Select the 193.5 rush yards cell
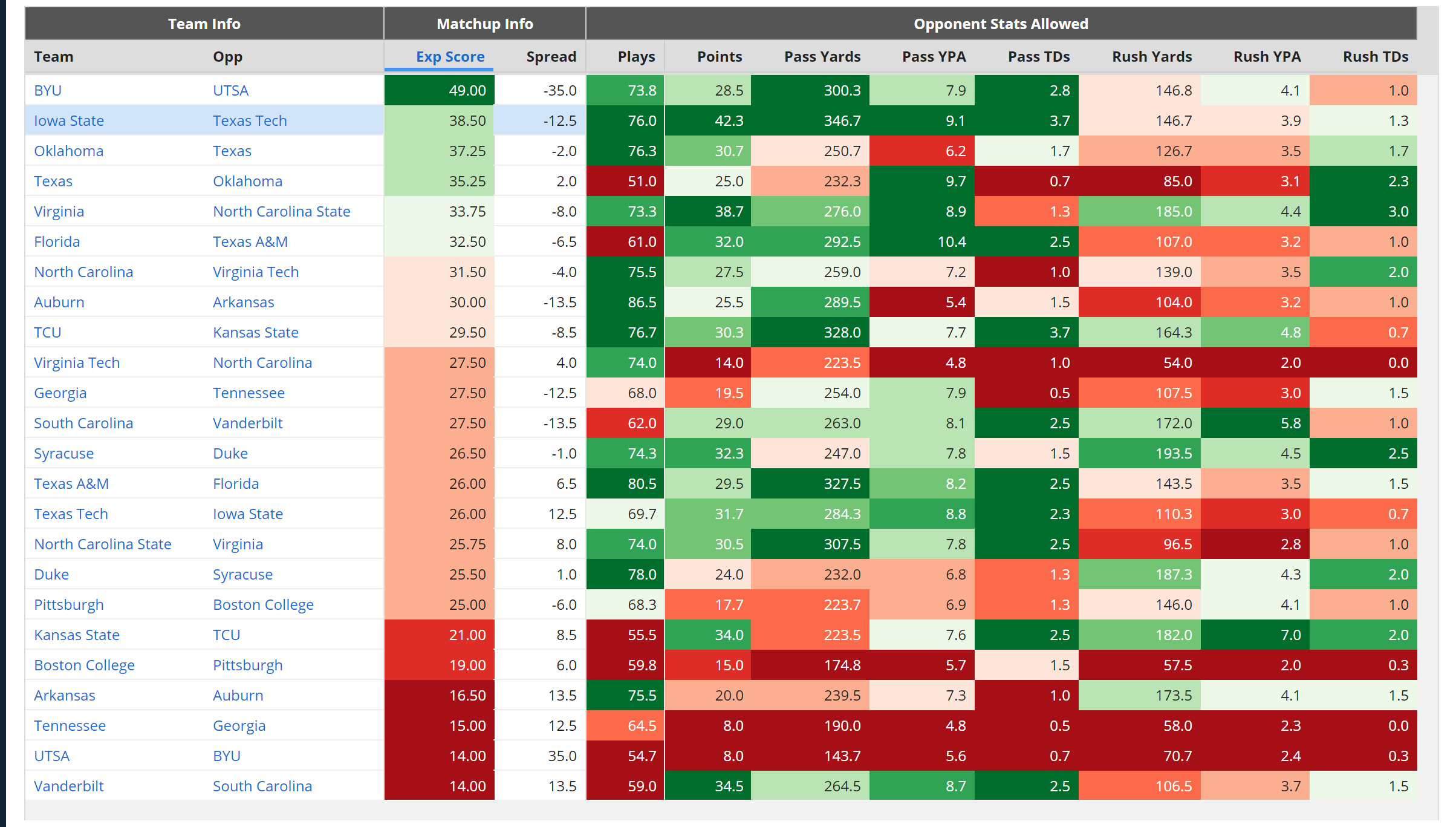The image size is (1456, 827). pyautogui.click(x=1140, y=453)
